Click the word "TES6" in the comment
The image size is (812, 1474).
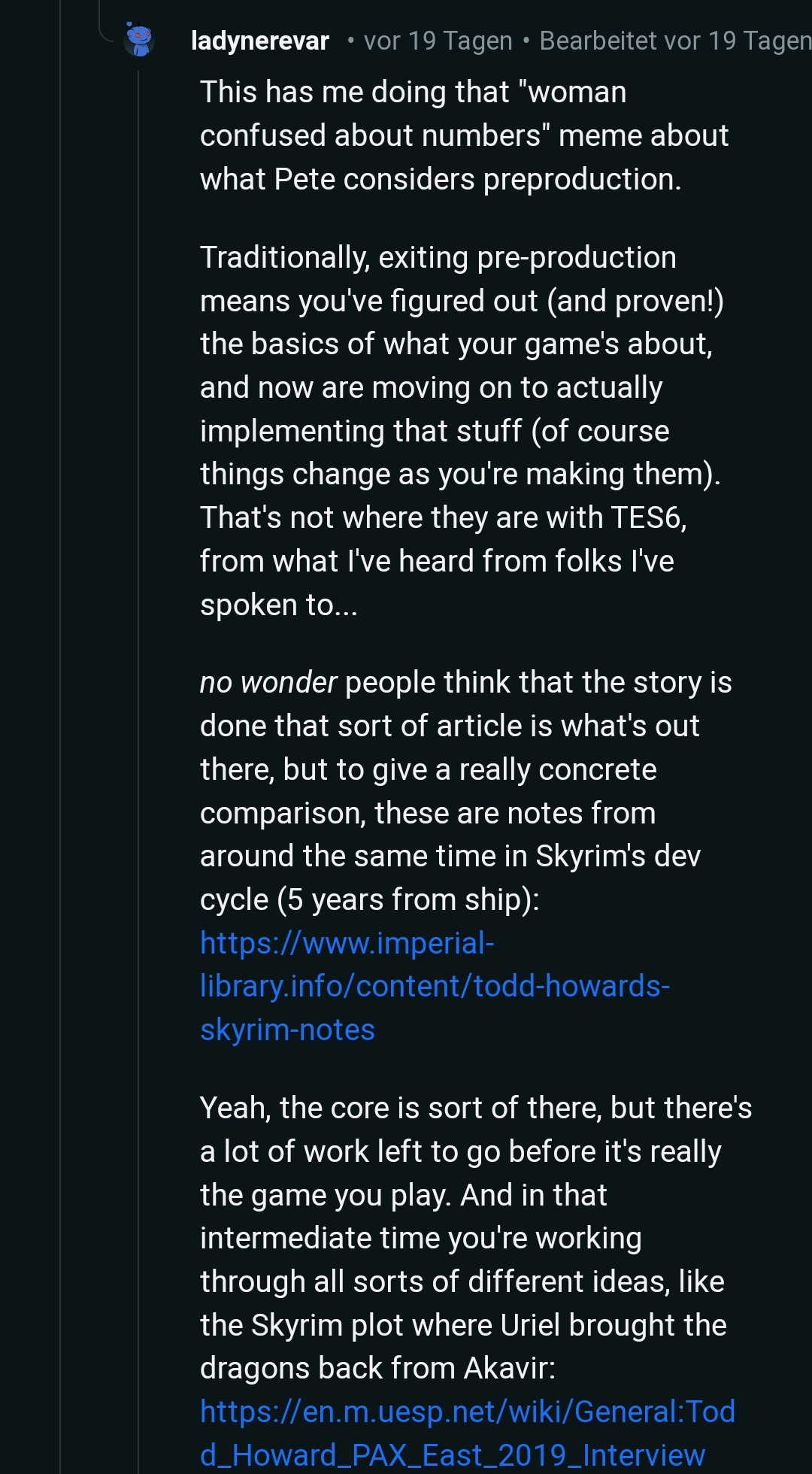click(647, 517)
